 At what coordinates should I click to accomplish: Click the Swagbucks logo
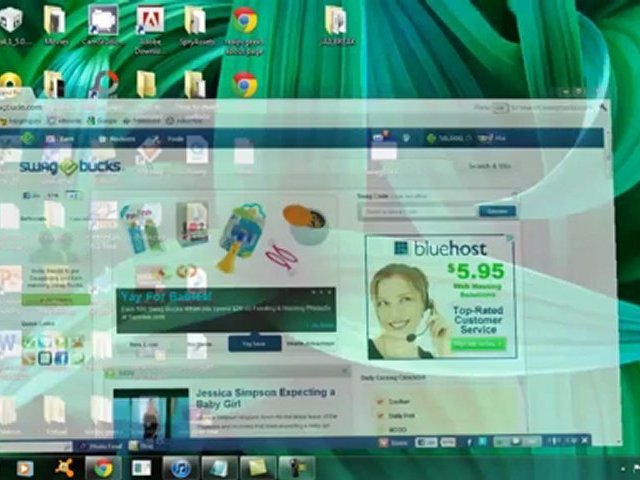70,166
